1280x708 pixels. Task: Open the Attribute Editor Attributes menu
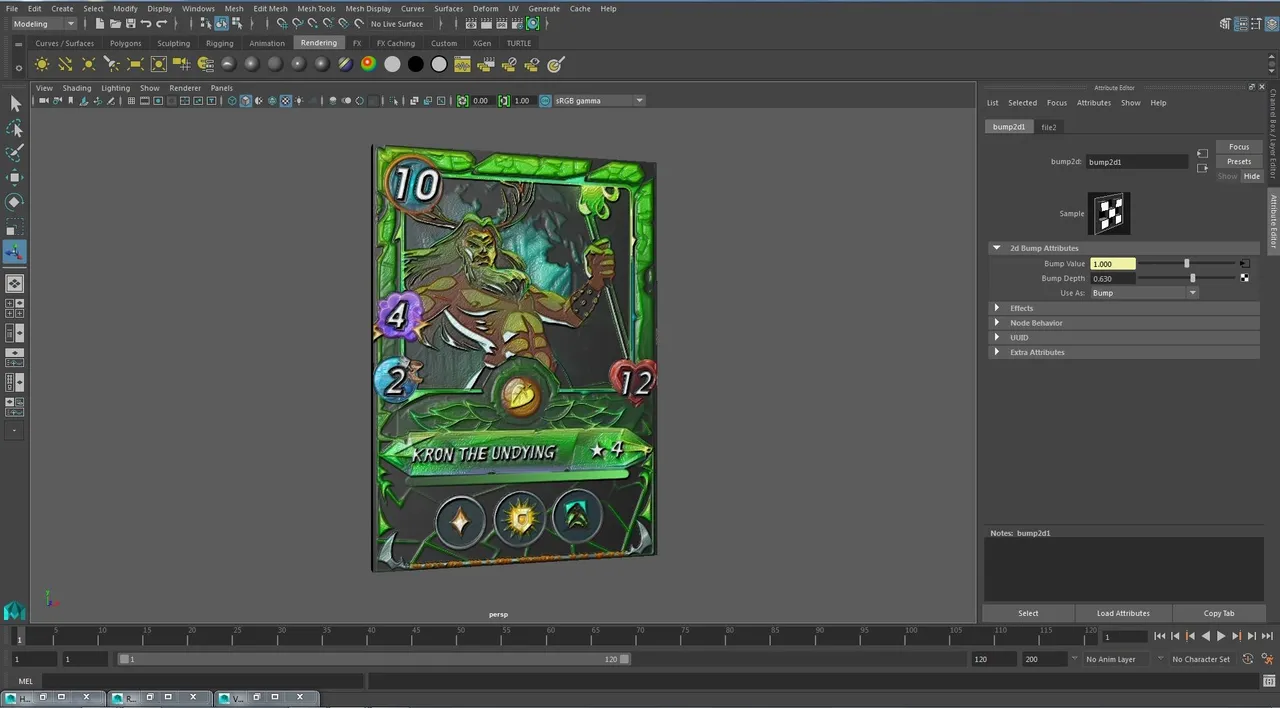(1094, 103)
